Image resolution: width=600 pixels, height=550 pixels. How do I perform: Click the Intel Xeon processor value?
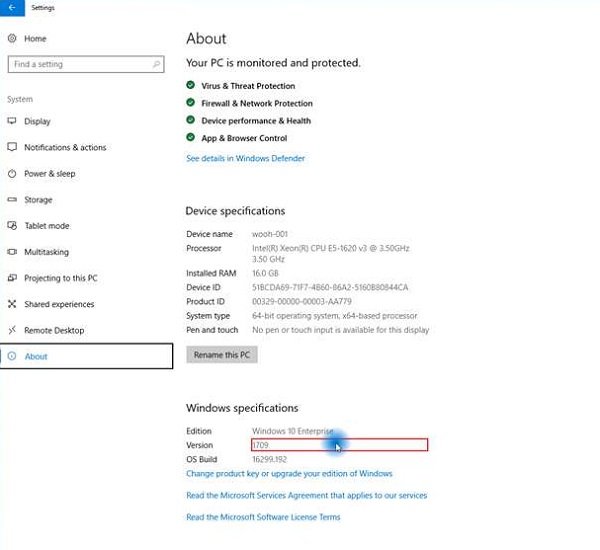tap(331, 253)
